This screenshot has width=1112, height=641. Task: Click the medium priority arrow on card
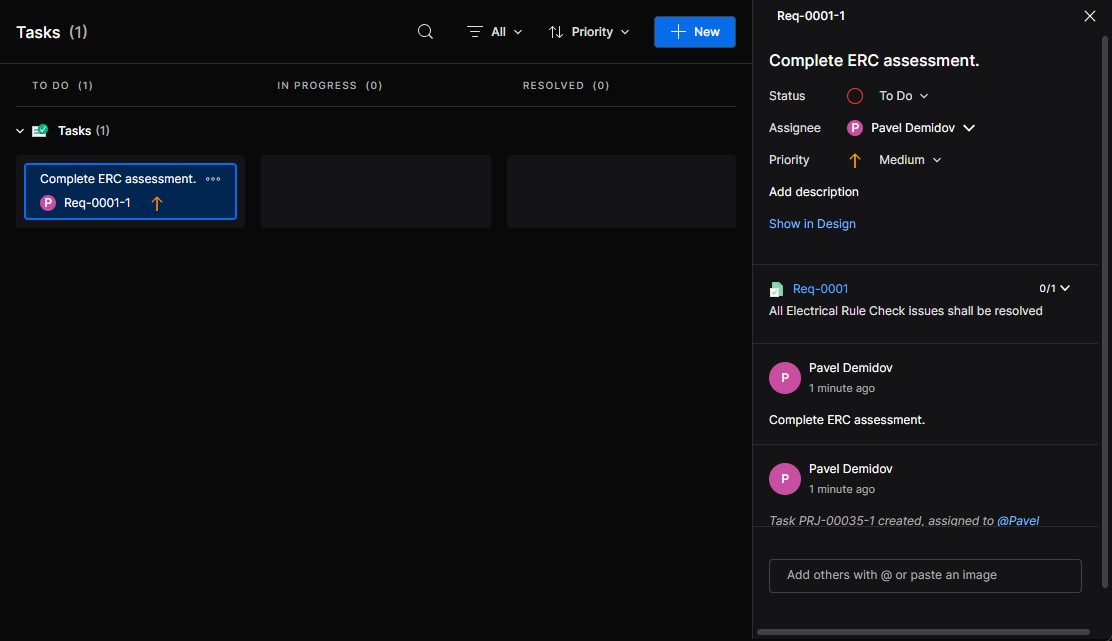[x=157, y=204]
